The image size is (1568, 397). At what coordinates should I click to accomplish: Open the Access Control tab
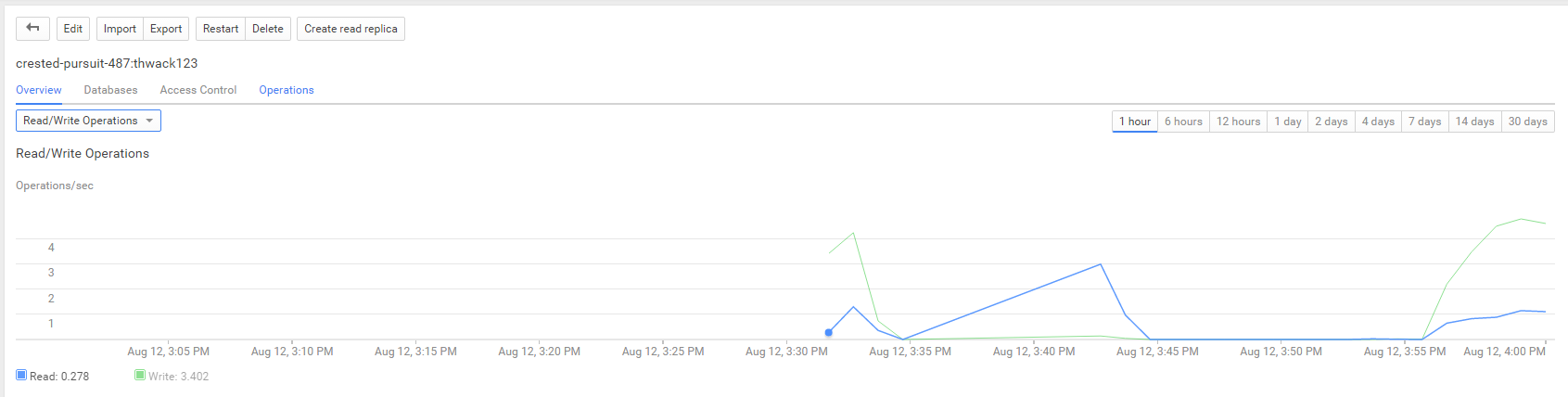pyautogui.click(x=198, y=90)
